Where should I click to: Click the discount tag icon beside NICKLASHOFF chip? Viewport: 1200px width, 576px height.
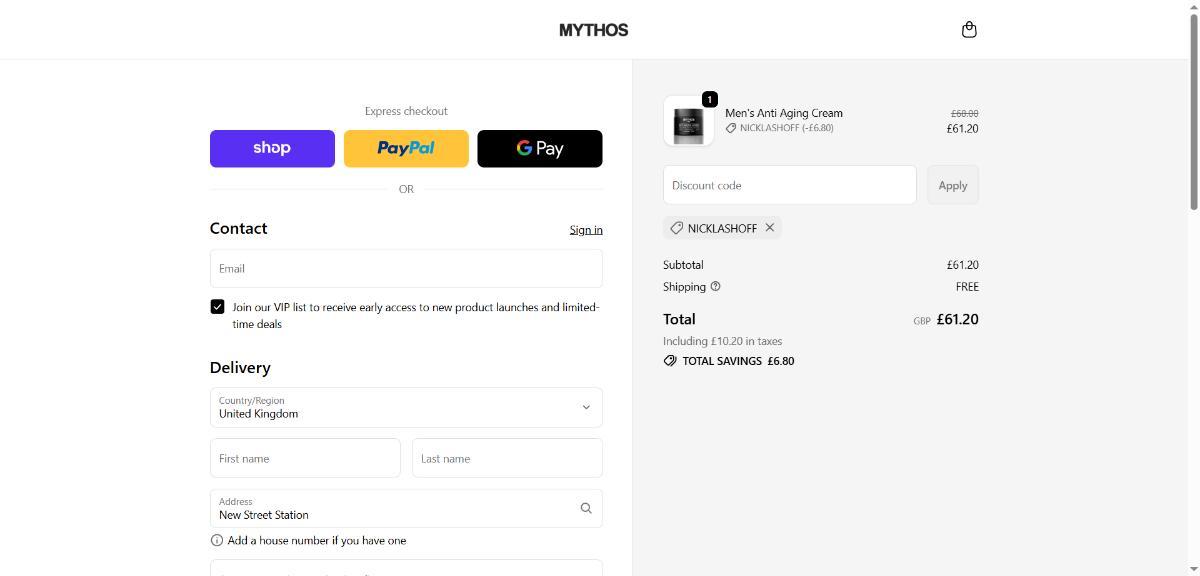(677, 228)
